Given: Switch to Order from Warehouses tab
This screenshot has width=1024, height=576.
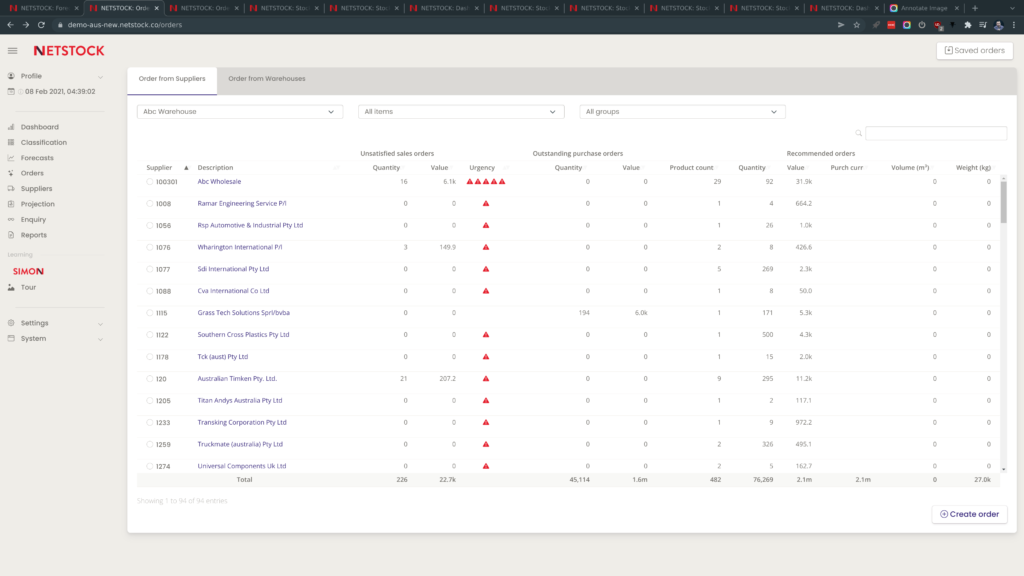Looking at the screenshot, I should 266,78.
